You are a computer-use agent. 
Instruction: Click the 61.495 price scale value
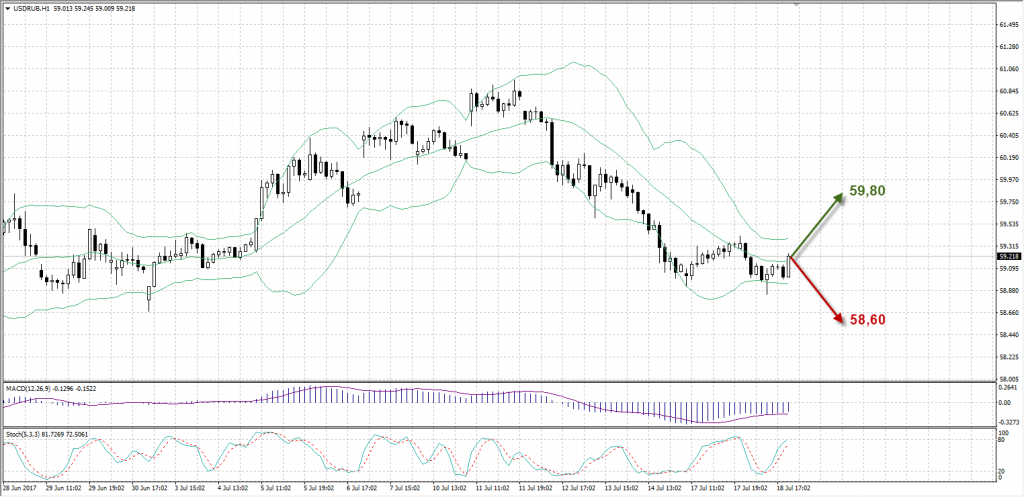tap(1008, 25)
